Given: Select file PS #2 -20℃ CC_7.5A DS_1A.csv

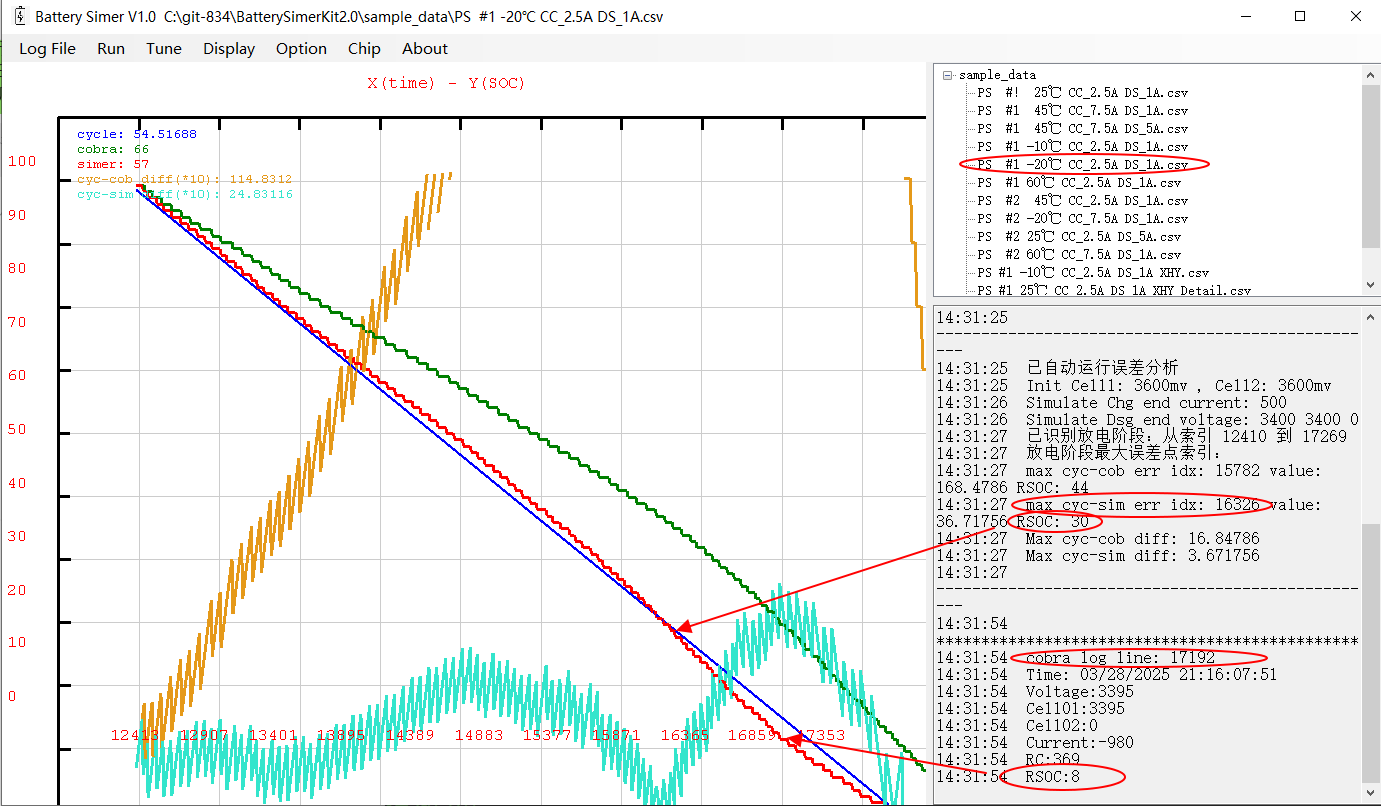Looking at the screenshot, I should pyautogui.click(x=1082, y=219).
